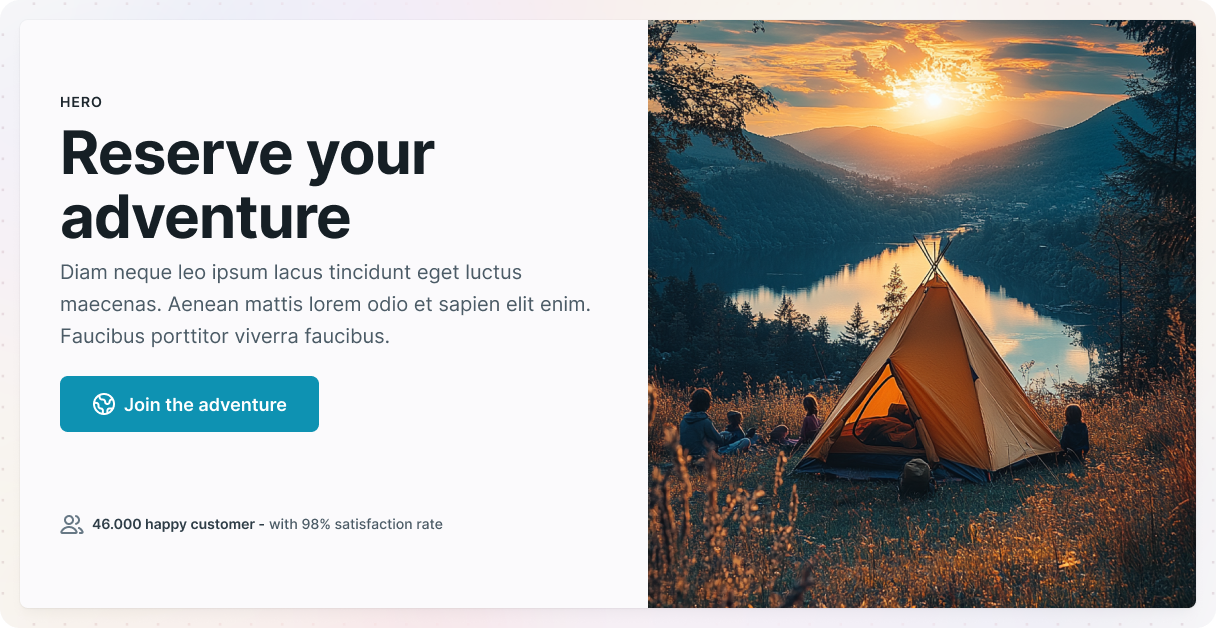Click the Join the adventure button
The image size is (1216, 628).
[189, 404]
